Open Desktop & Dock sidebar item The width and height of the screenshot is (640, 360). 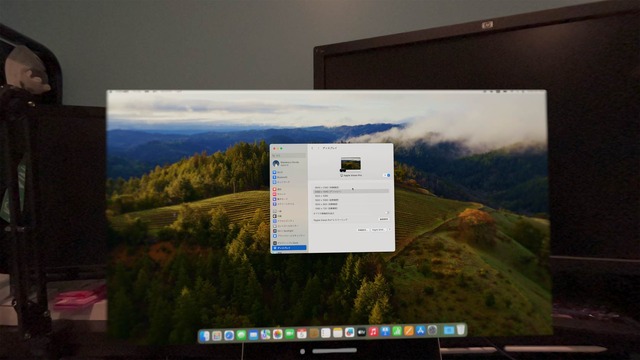point(289,243)
